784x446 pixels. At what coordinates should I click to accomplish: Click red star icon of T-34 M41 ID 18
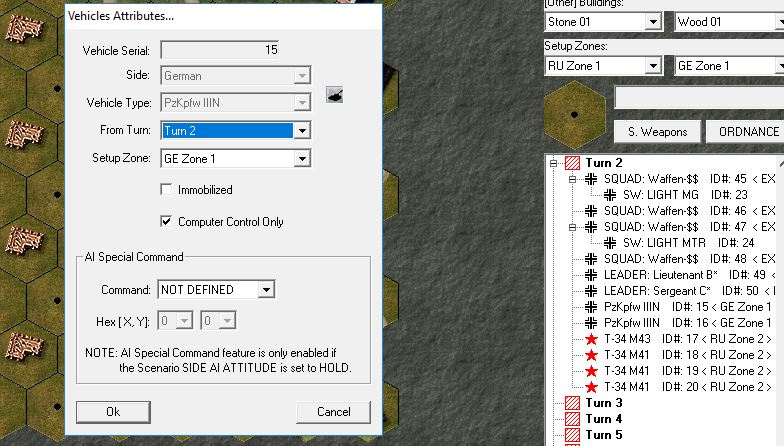(591, 355)
